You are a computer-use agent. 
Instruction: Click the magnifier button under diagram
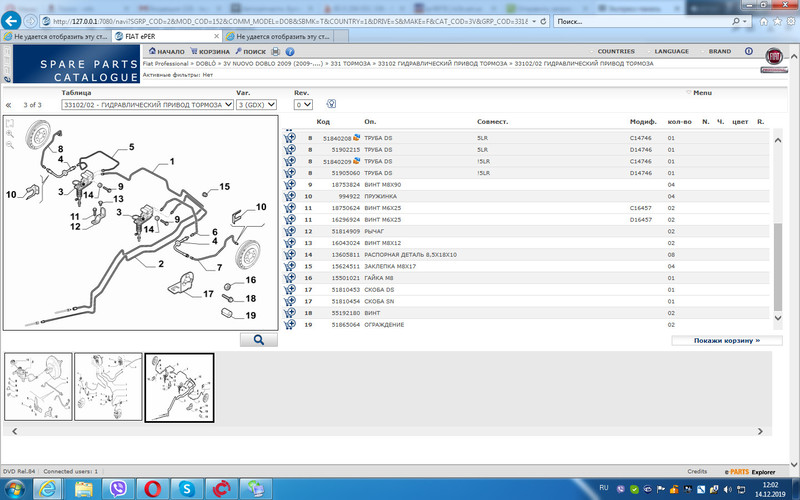click(x=259, y=340)
